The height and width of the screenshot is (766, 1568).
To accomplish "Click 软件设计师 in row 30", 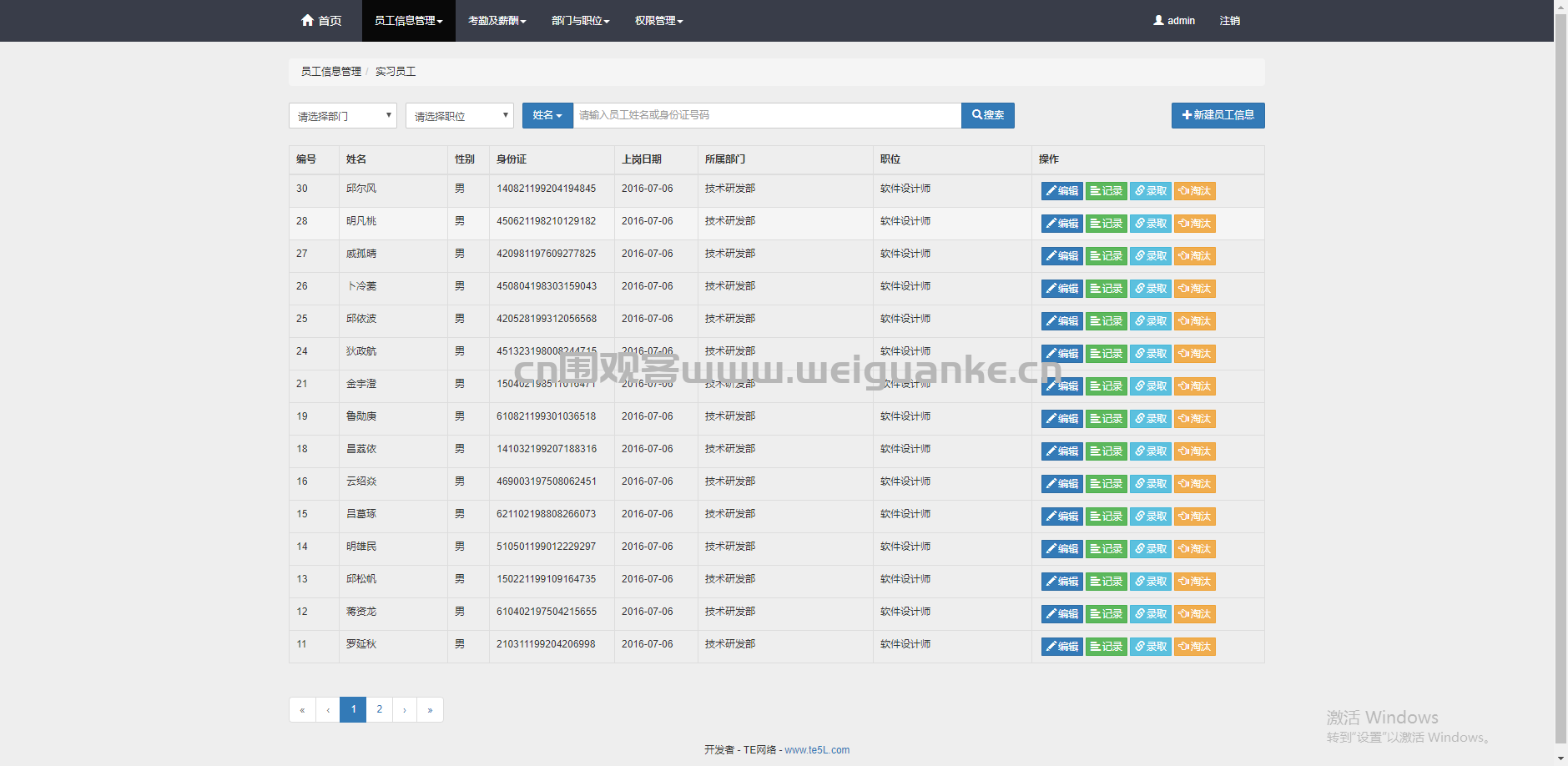I will [905, 189].
